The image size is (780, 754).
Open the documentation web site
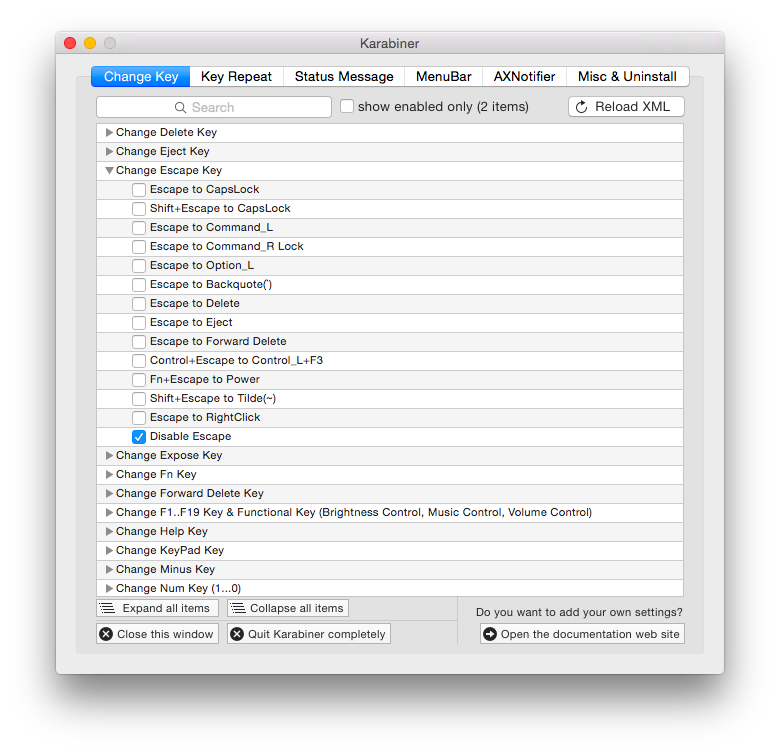[583, 634]
